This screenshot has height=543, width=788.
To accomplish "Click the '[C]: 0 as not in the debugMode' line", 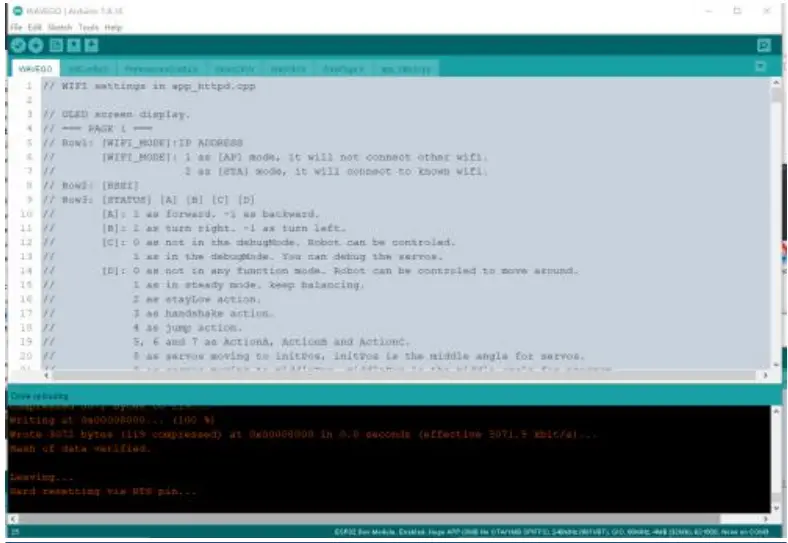I will pyautogui.click(x=249, y=242).
